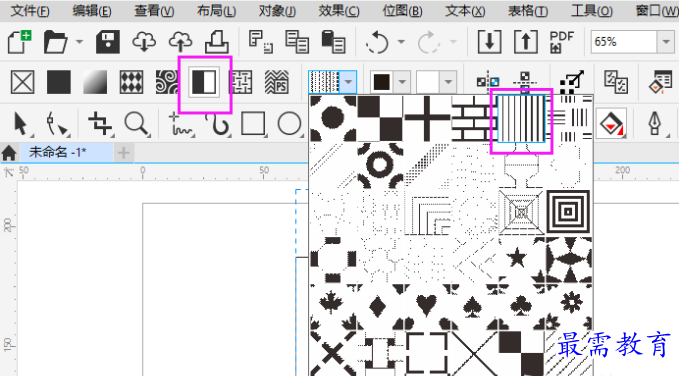679x376 pixels.
Task: Select the Two-color pattern fill option
Action: pos(204,82)
